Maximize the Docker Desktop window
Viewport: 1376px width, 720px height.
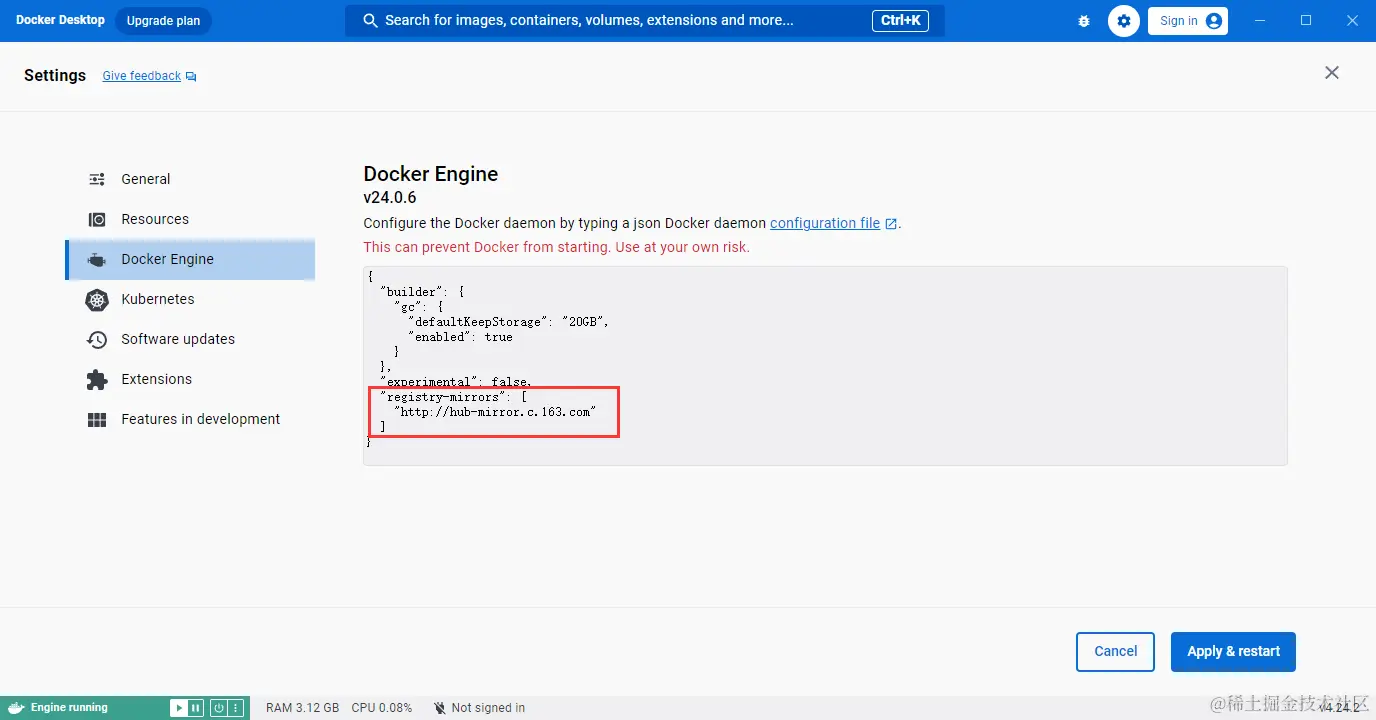pyautogui.click(x=1306, y=20)
